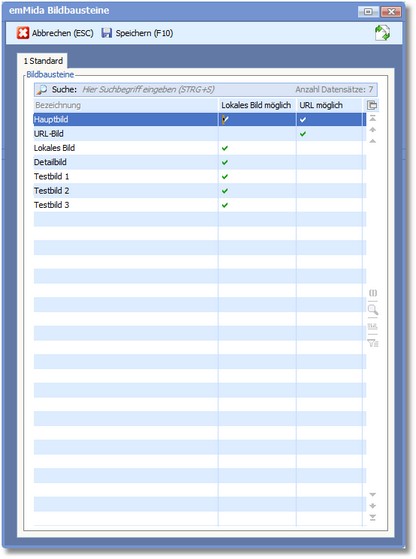Click the Speichern floppy disk icon
This screenshot has height=559, width=416.
tap(106, 33)
